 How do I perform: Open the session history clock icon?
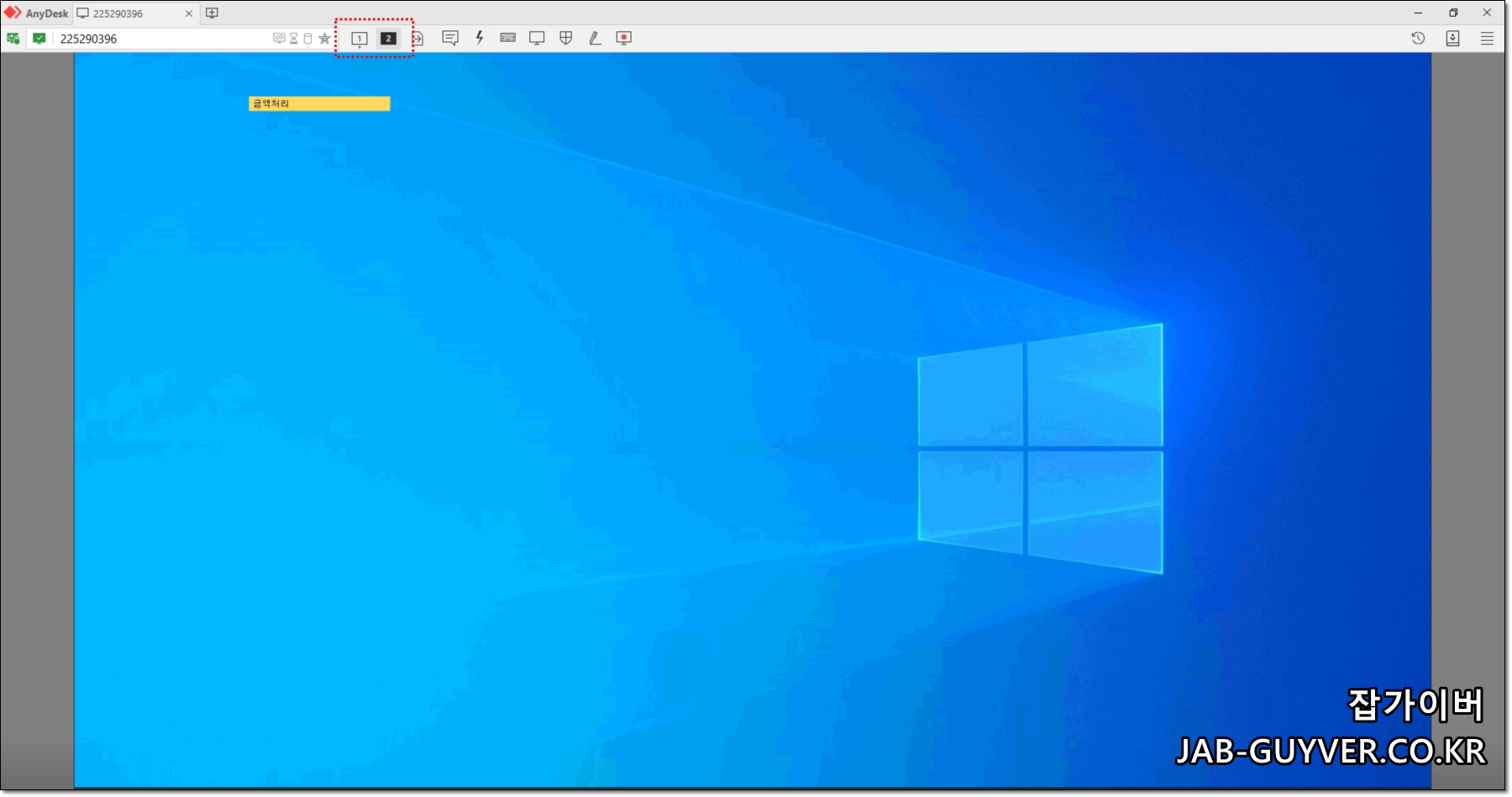tap(1418, 38)
